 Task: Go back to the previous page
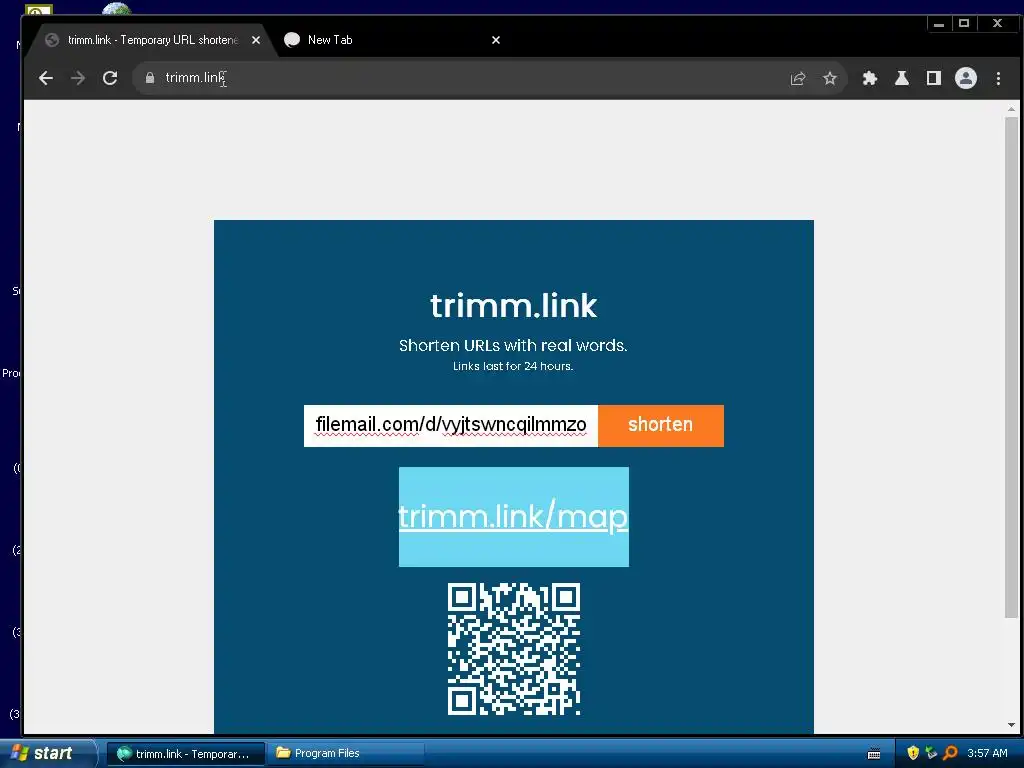(x=46, y=78)
